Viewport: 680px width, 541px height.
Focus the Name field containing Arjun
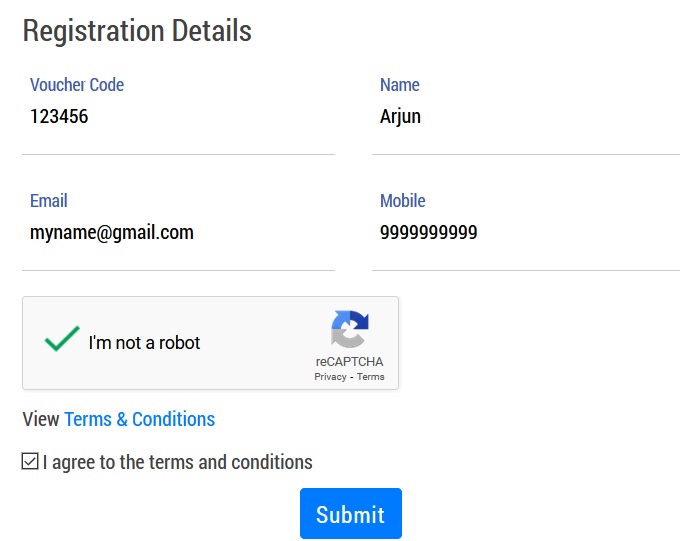click(x=526, y=117)
